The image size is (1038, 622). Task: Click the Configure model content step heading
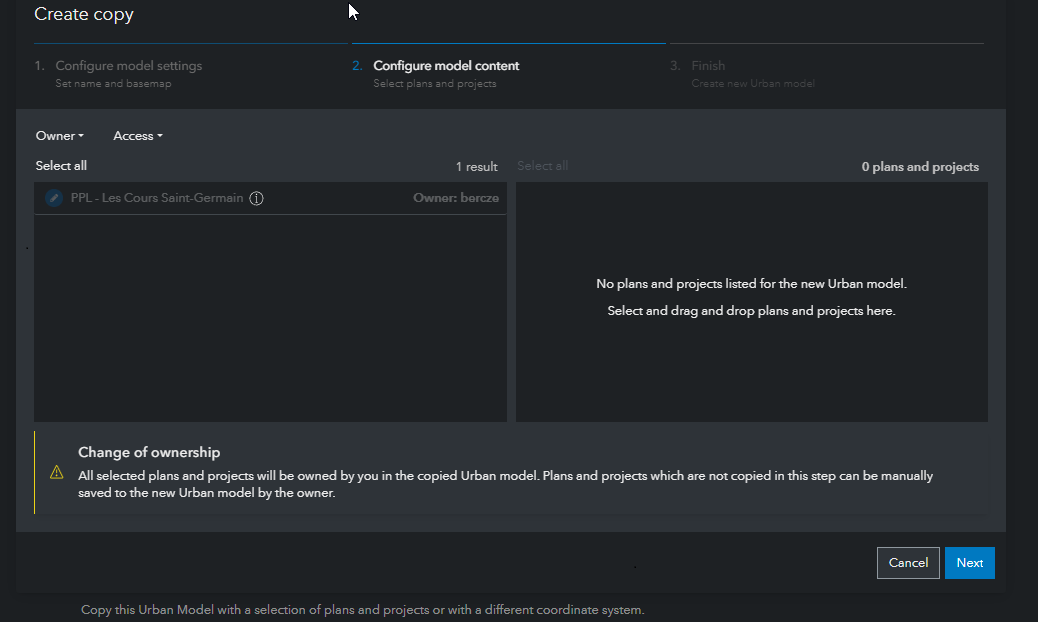(446, 65)
